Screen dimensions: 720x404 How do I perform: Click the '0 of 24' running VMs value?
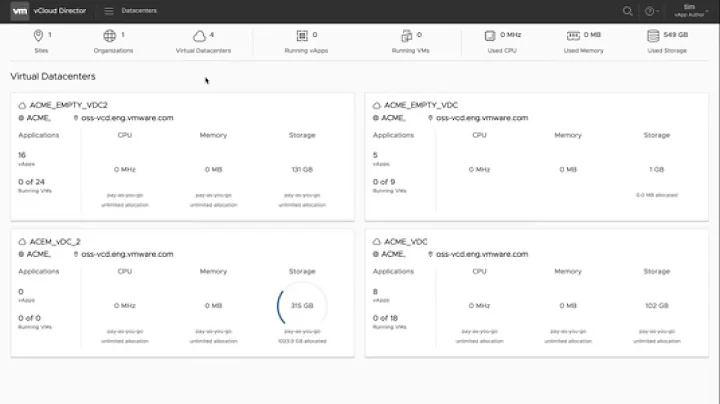click(x=31, y=182)
